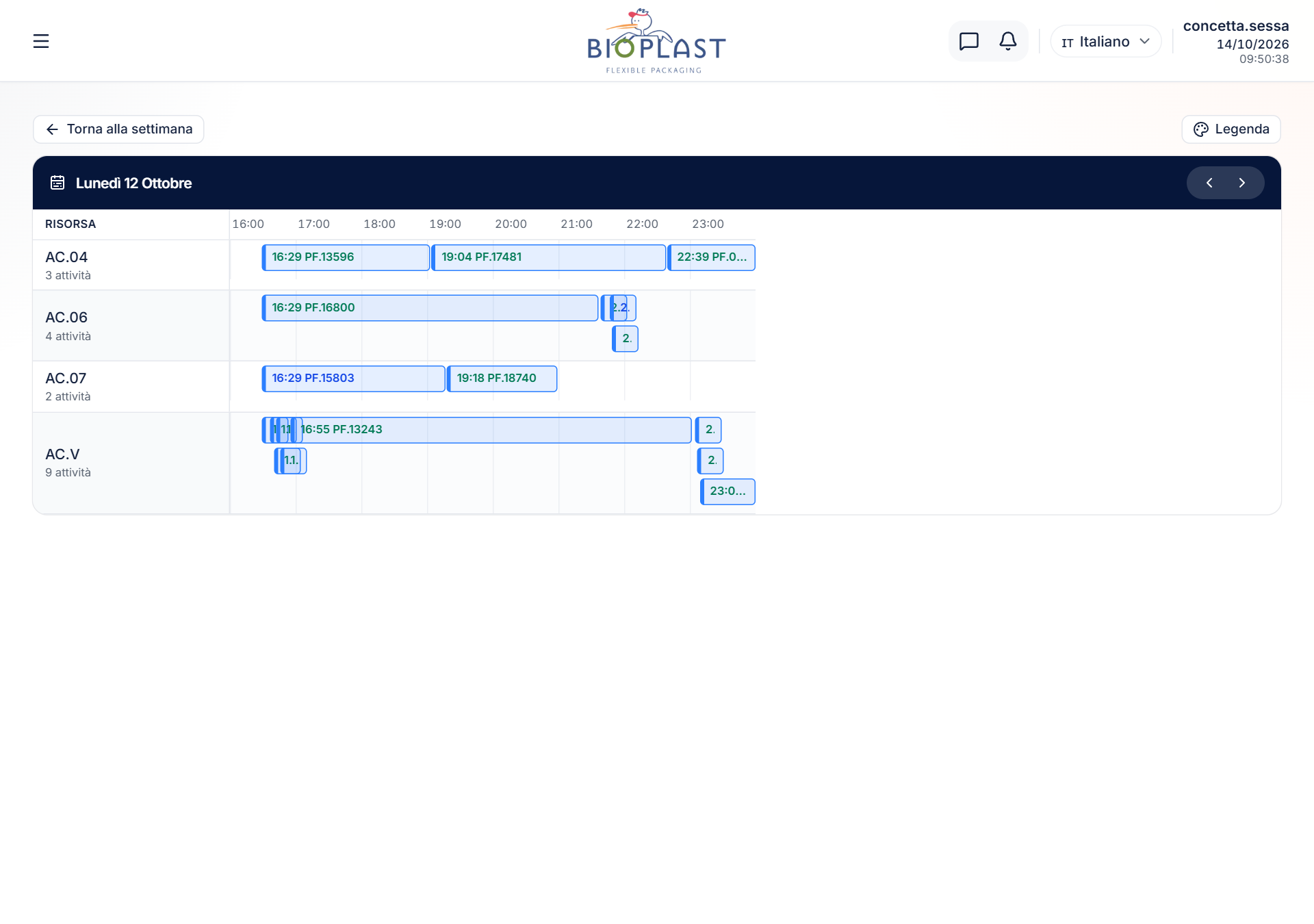Click the Bioplast logo

pos(656,41)
